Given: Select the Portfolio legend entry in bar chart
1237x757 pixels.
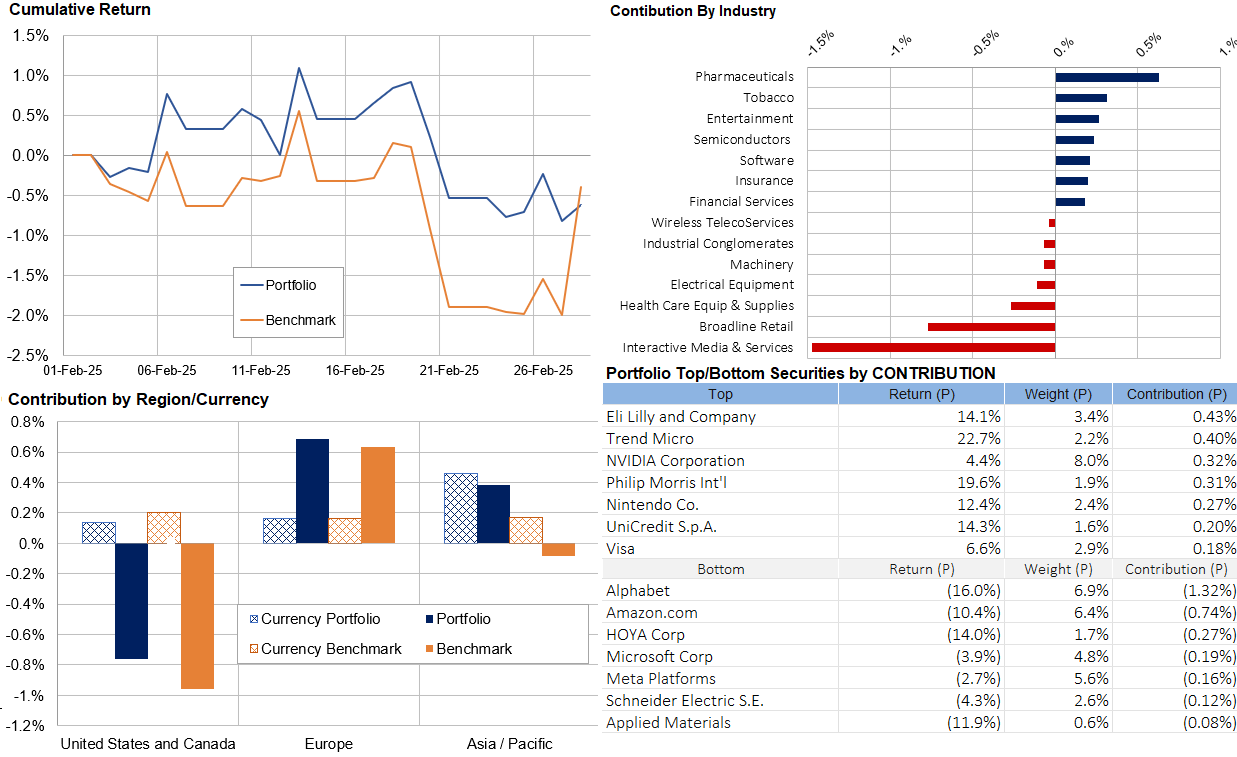Looking at the screenshot, I should tap(456, 619).
